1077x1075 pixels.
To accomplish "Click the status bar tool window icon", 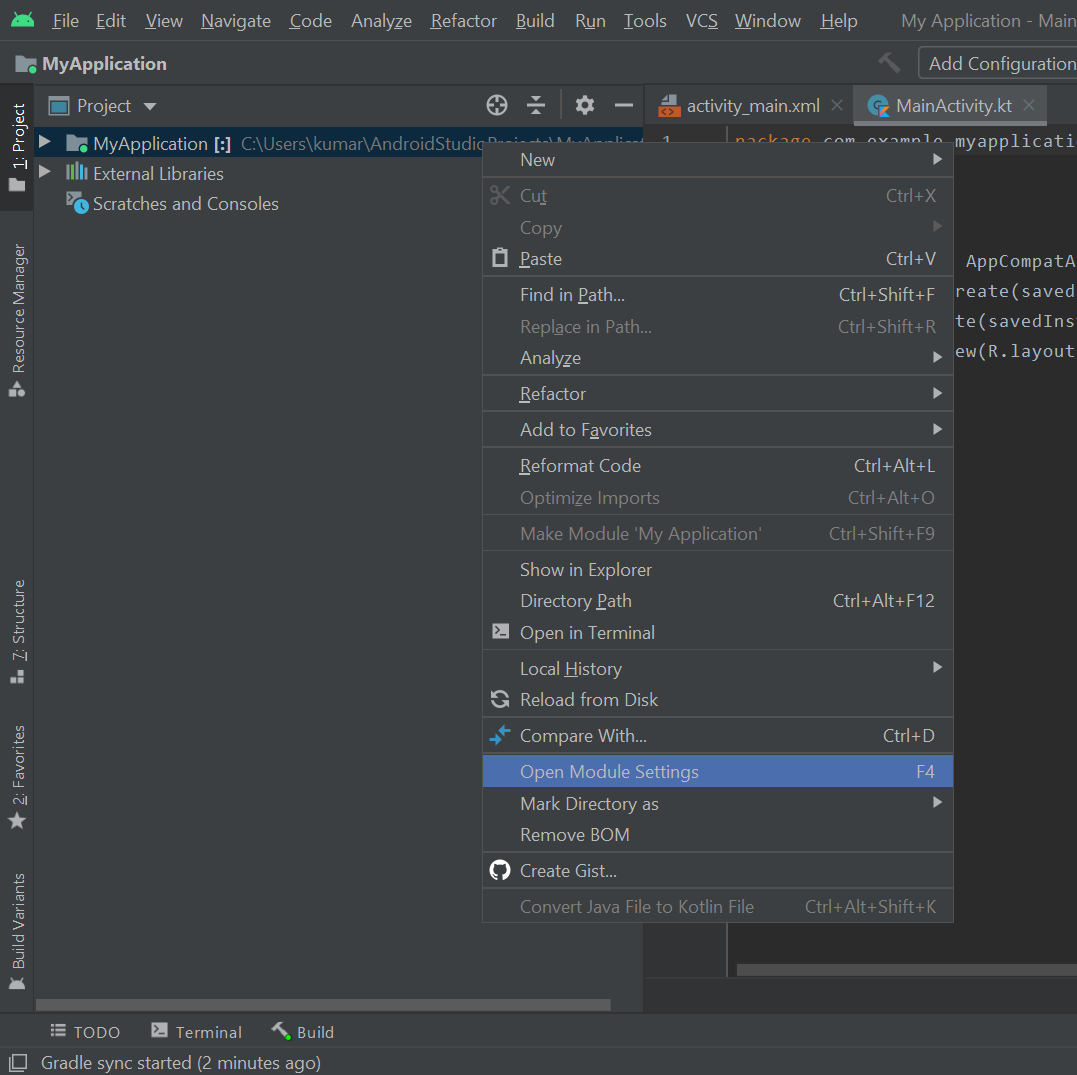I will coord(17,1063).
